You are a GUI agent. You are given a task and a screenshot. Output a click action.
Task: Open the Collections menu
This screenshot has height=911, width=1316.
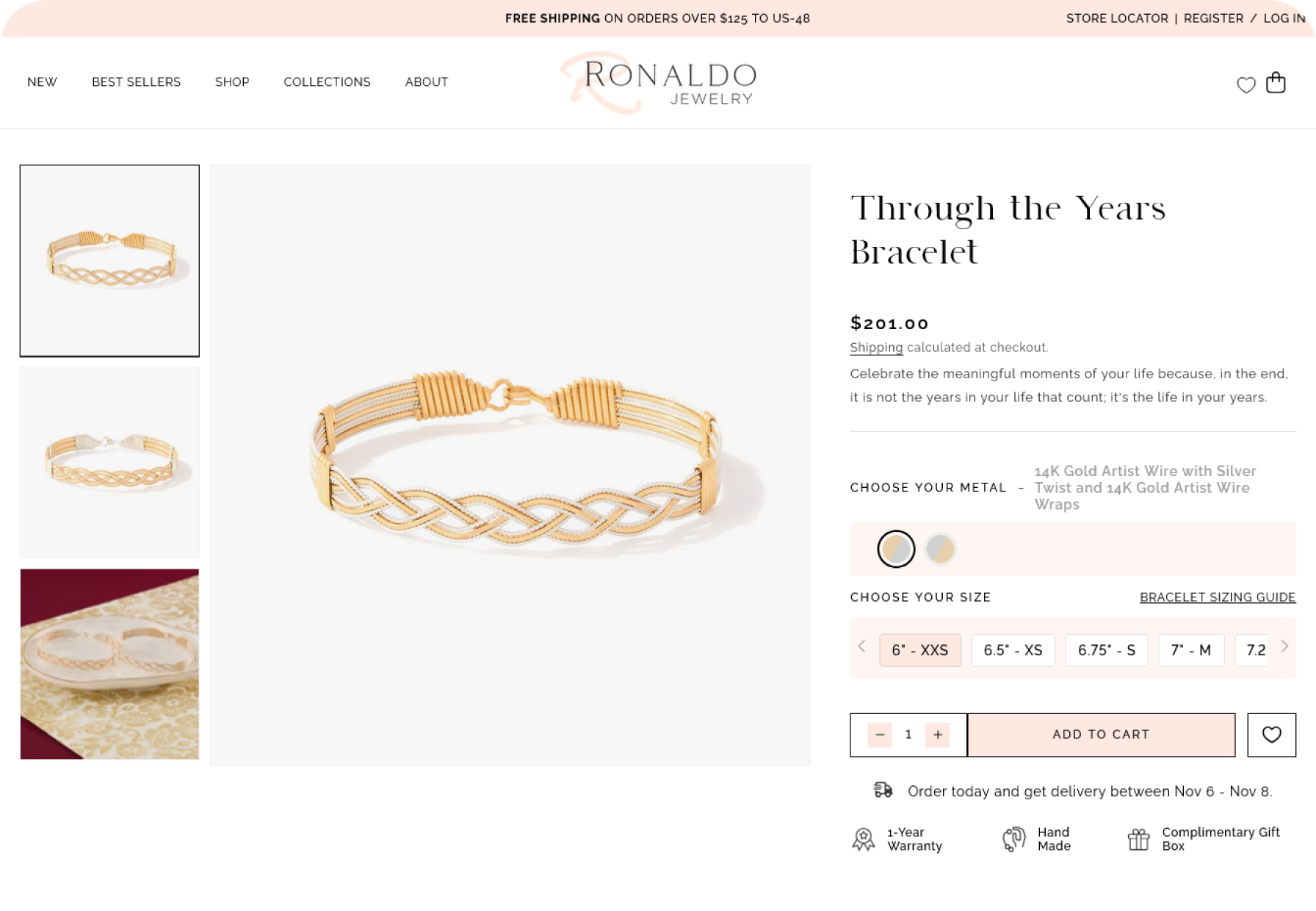click(327, 82)
